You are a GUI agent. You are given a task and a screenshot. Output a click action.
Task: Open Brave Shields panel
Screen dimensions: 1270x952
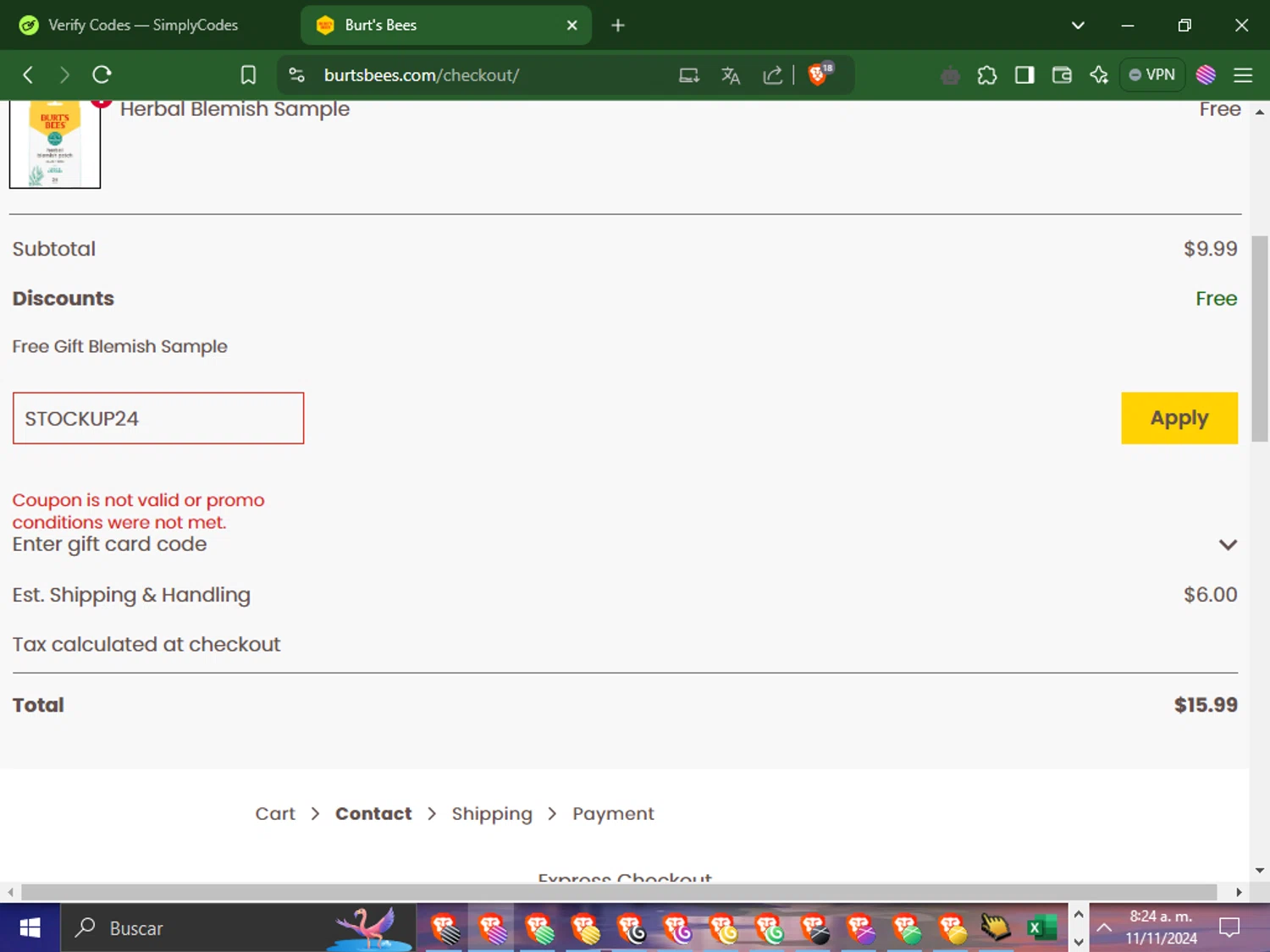[x=820, y=74]
